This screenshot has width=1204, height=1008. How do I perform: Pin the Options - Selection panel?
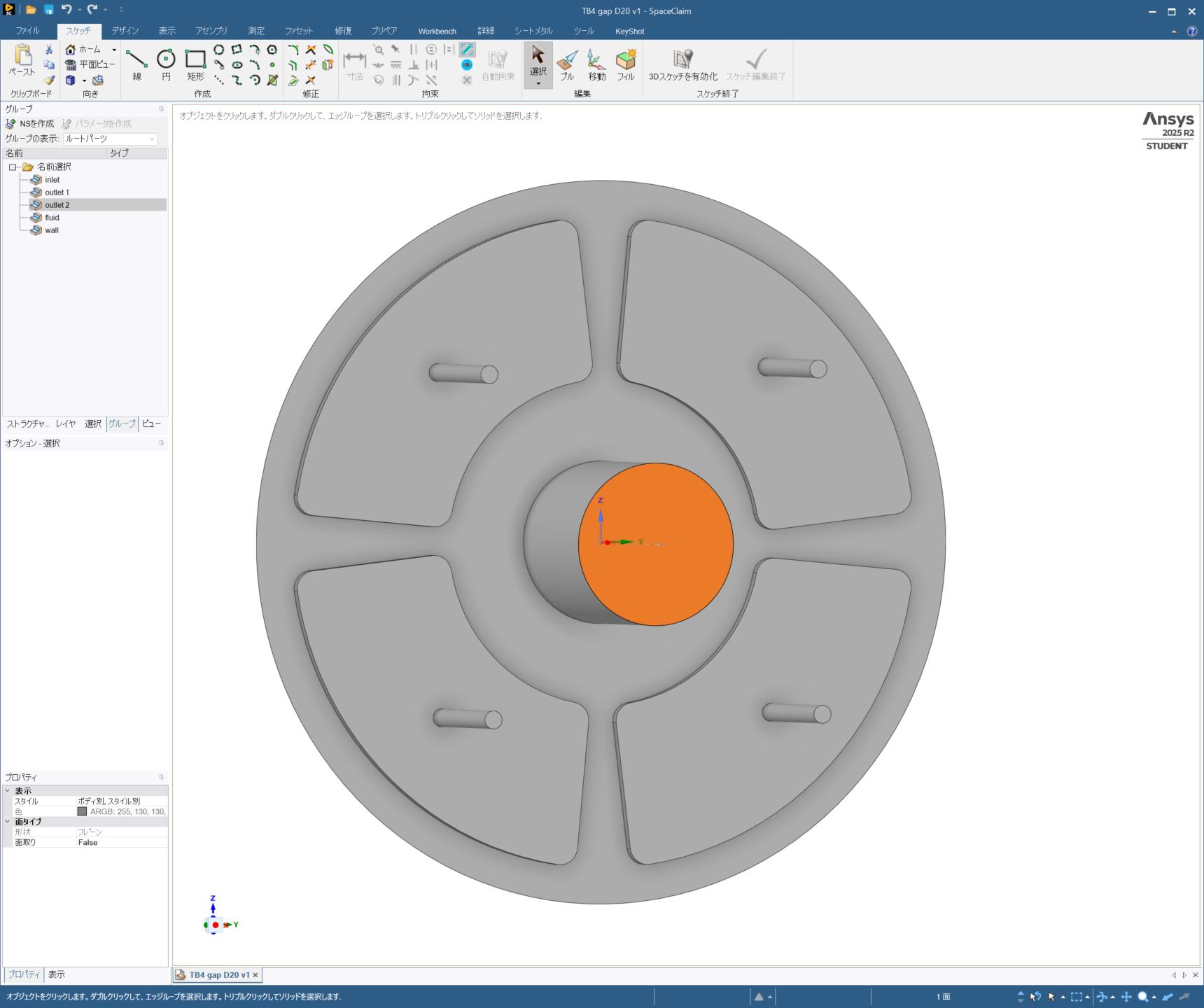coord(162,443)
